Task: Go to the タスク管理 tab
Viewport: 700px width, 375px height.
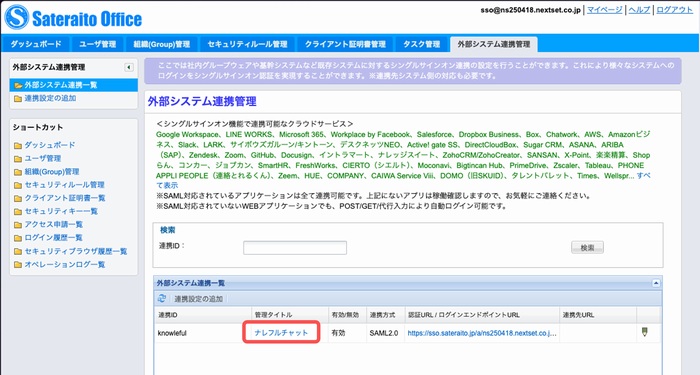Action: coord(421,44)
